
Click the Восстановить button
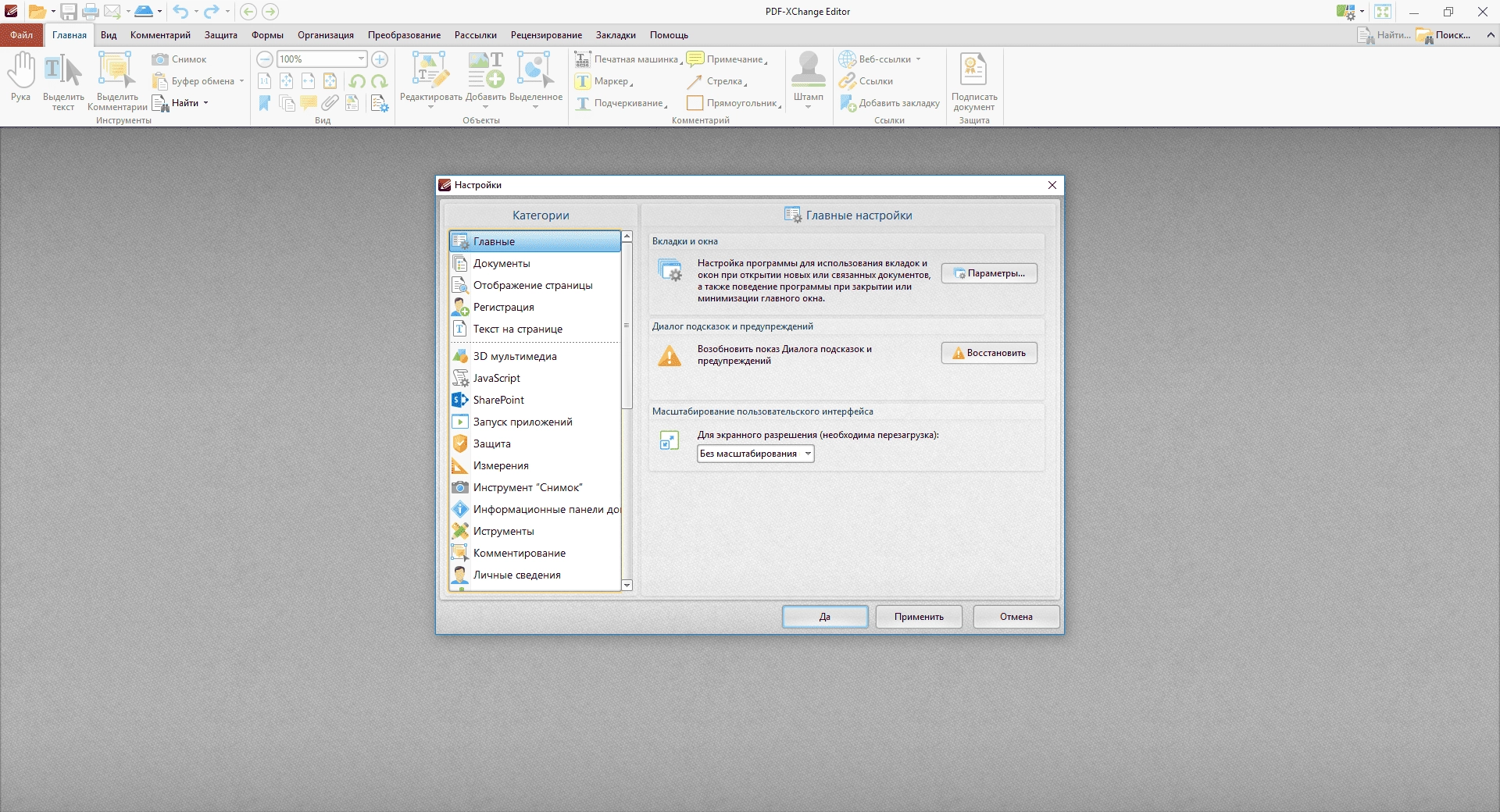pyautogui.click(x=989, y=353)
